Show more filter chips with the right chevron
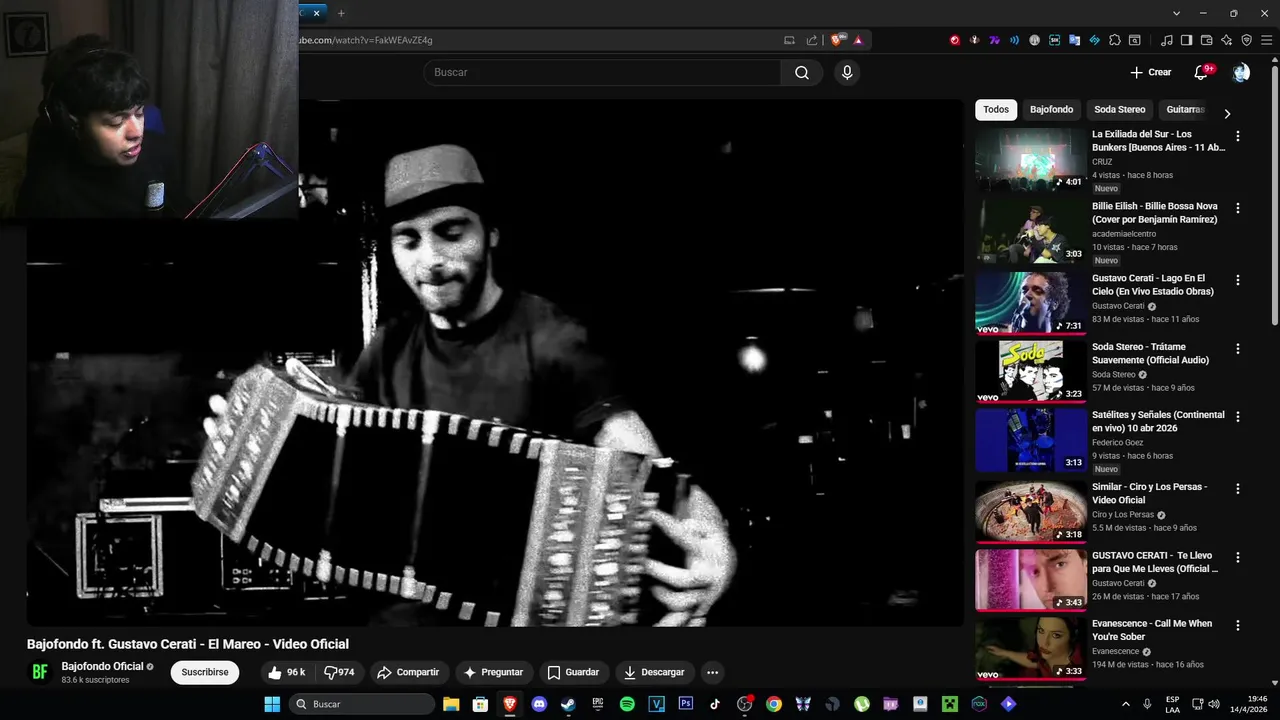This screenshot has height=720, width=1280. 1227,113
